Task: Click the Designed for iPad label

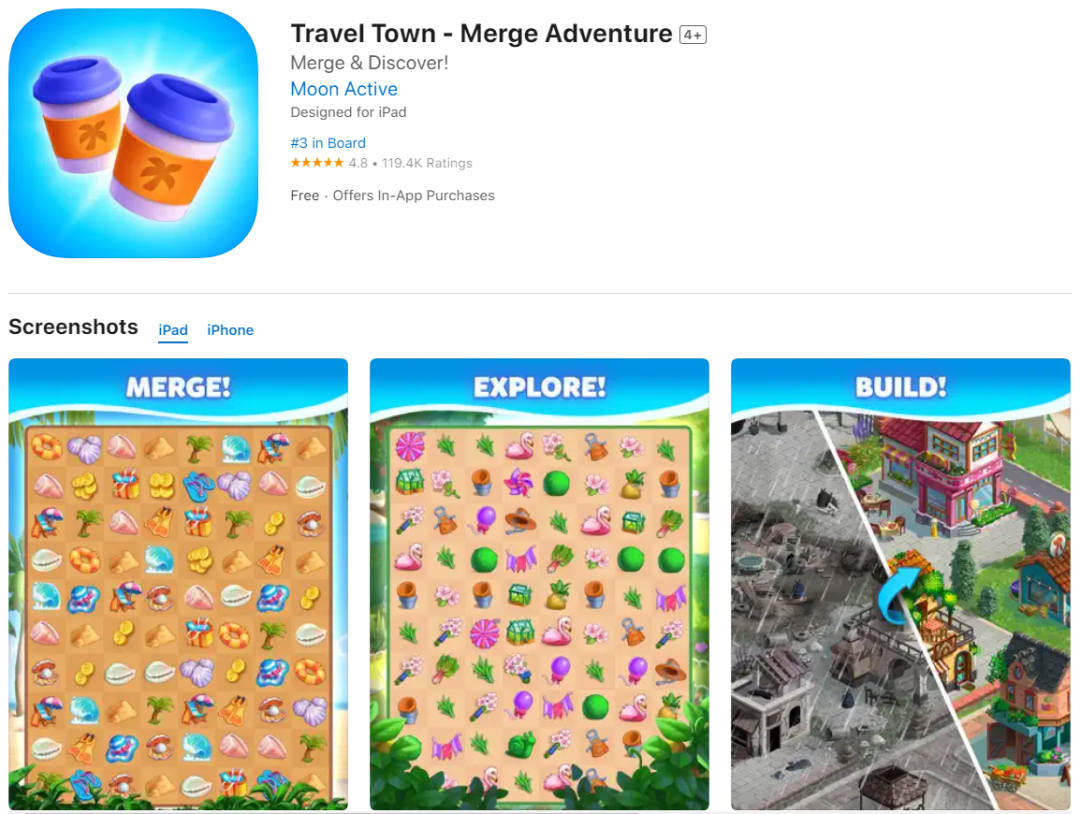Action: [x=349, y=112]
